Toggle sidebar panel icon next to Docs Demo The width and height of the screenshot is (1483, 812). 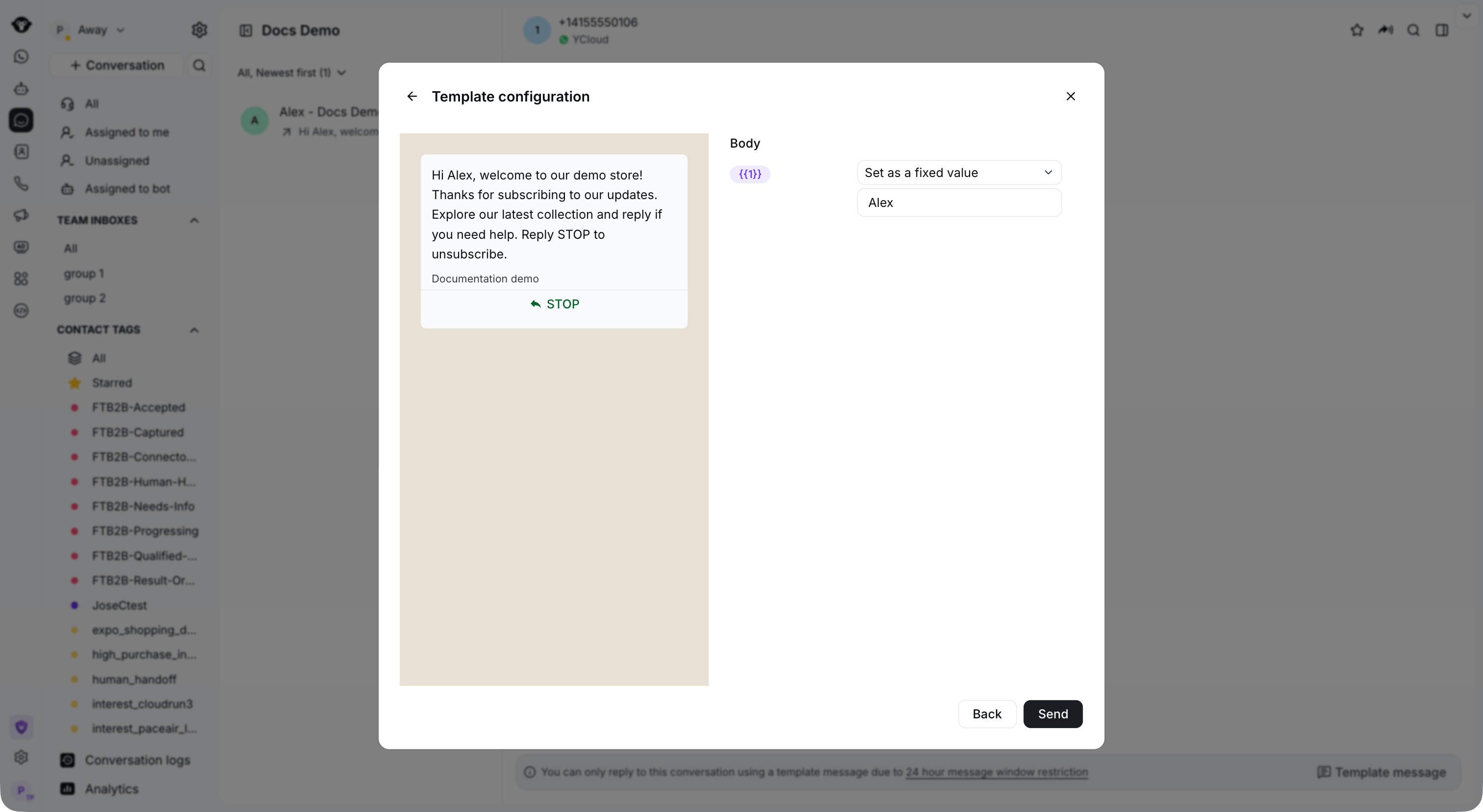(x=246, y=30)
